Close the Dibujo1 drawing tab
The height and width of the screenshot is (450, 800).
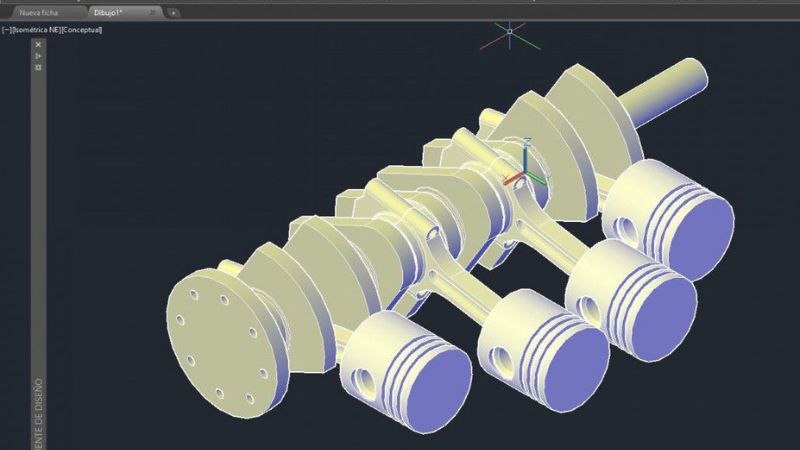coord(151,13)
